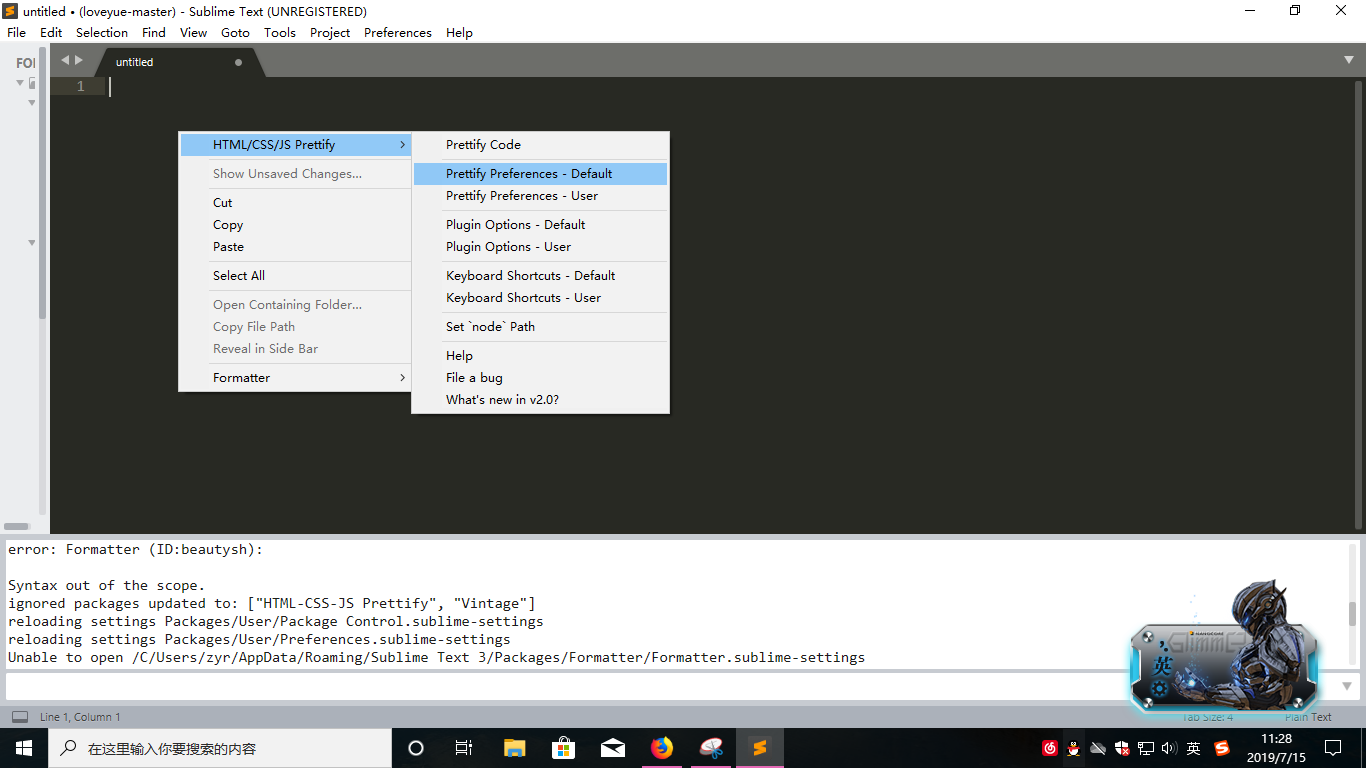
Task: Open Keyboard Shortcuts - Default
Action: point(540,276)
